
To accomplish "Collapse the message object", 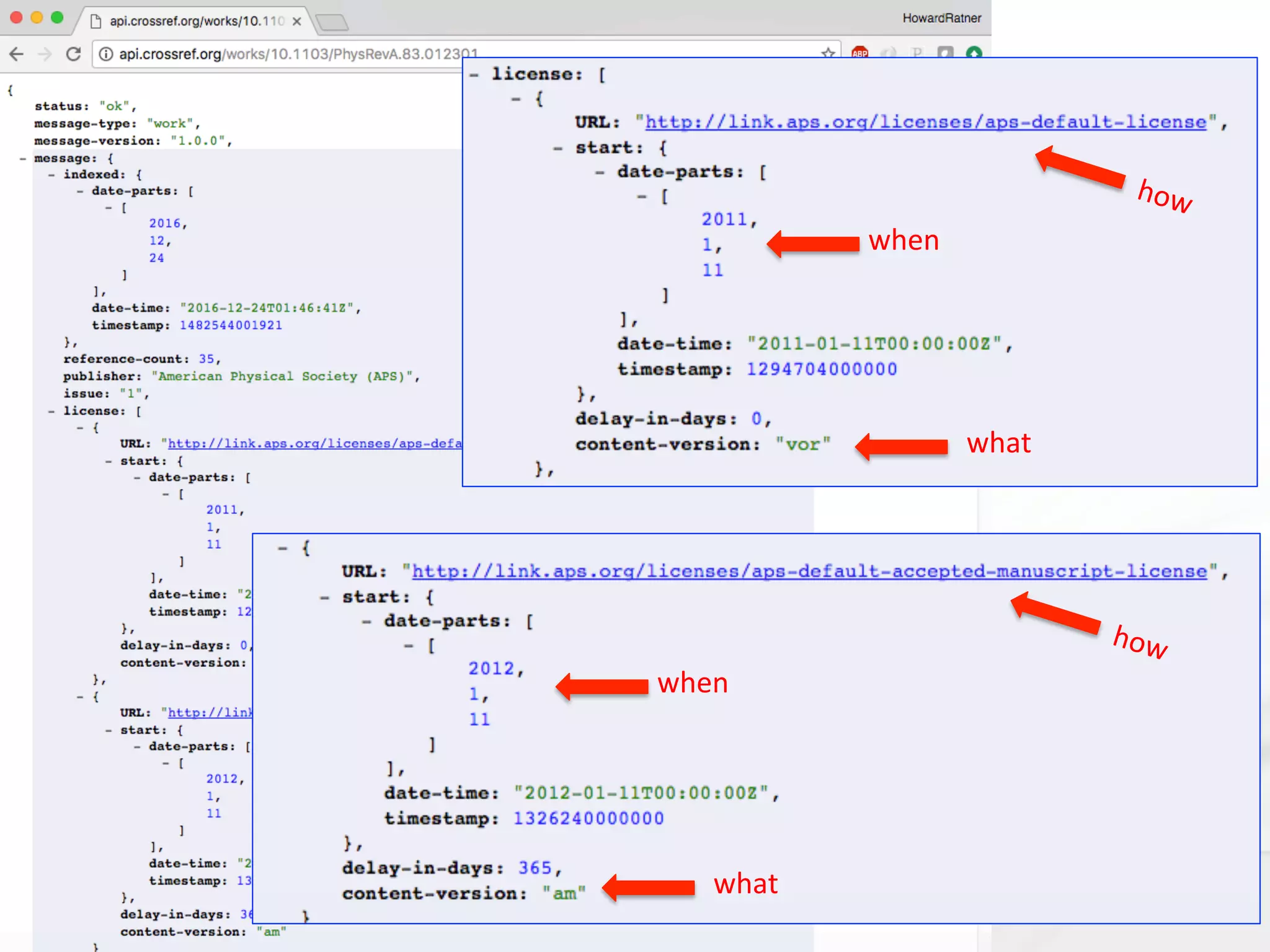I will point(23,159).
